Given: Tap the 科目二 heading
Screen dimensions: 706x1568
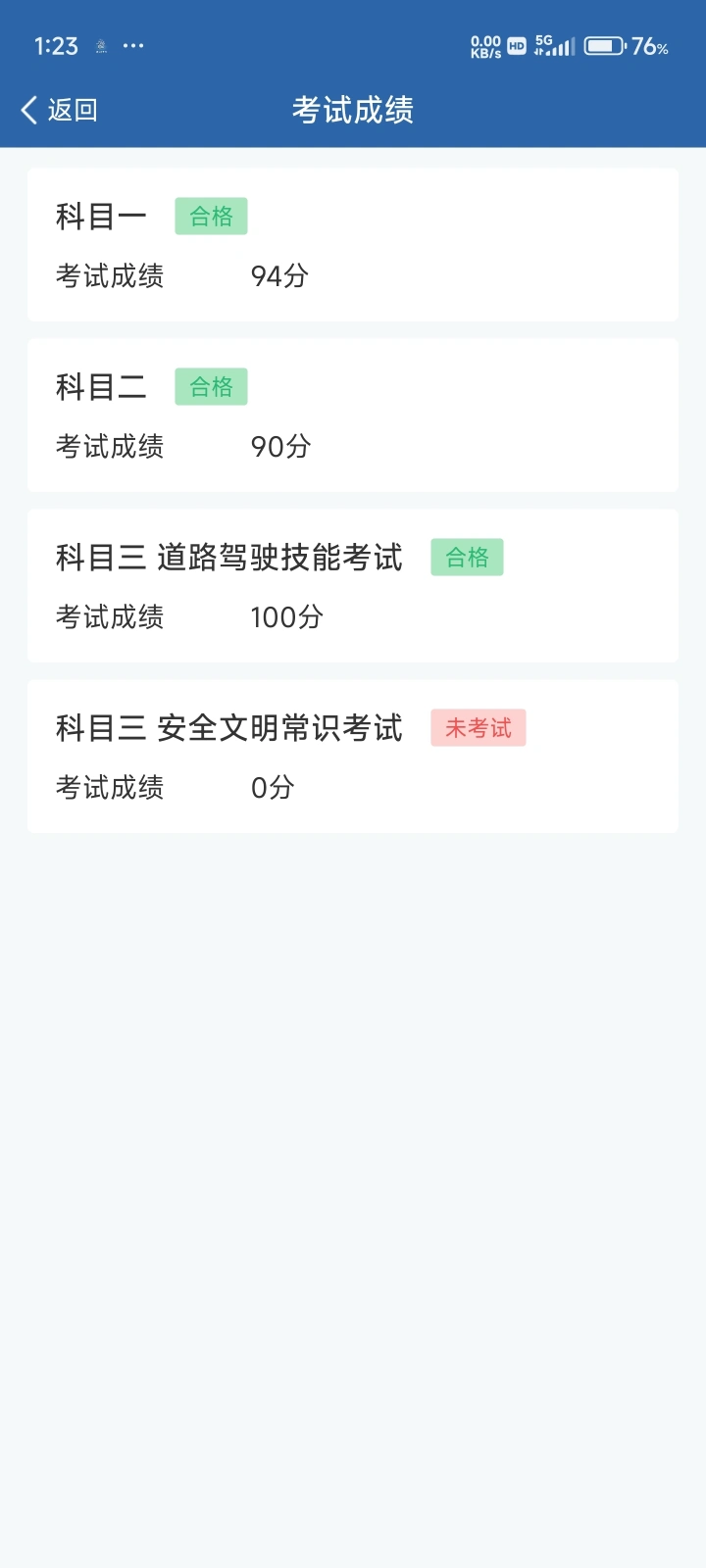Looking at the screenshot, I should (101, 387).
